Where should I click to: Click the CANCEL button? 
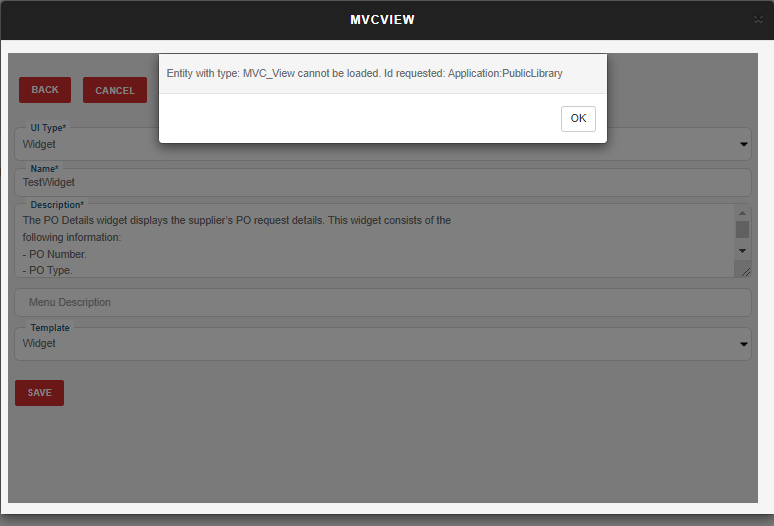point(115,90)
